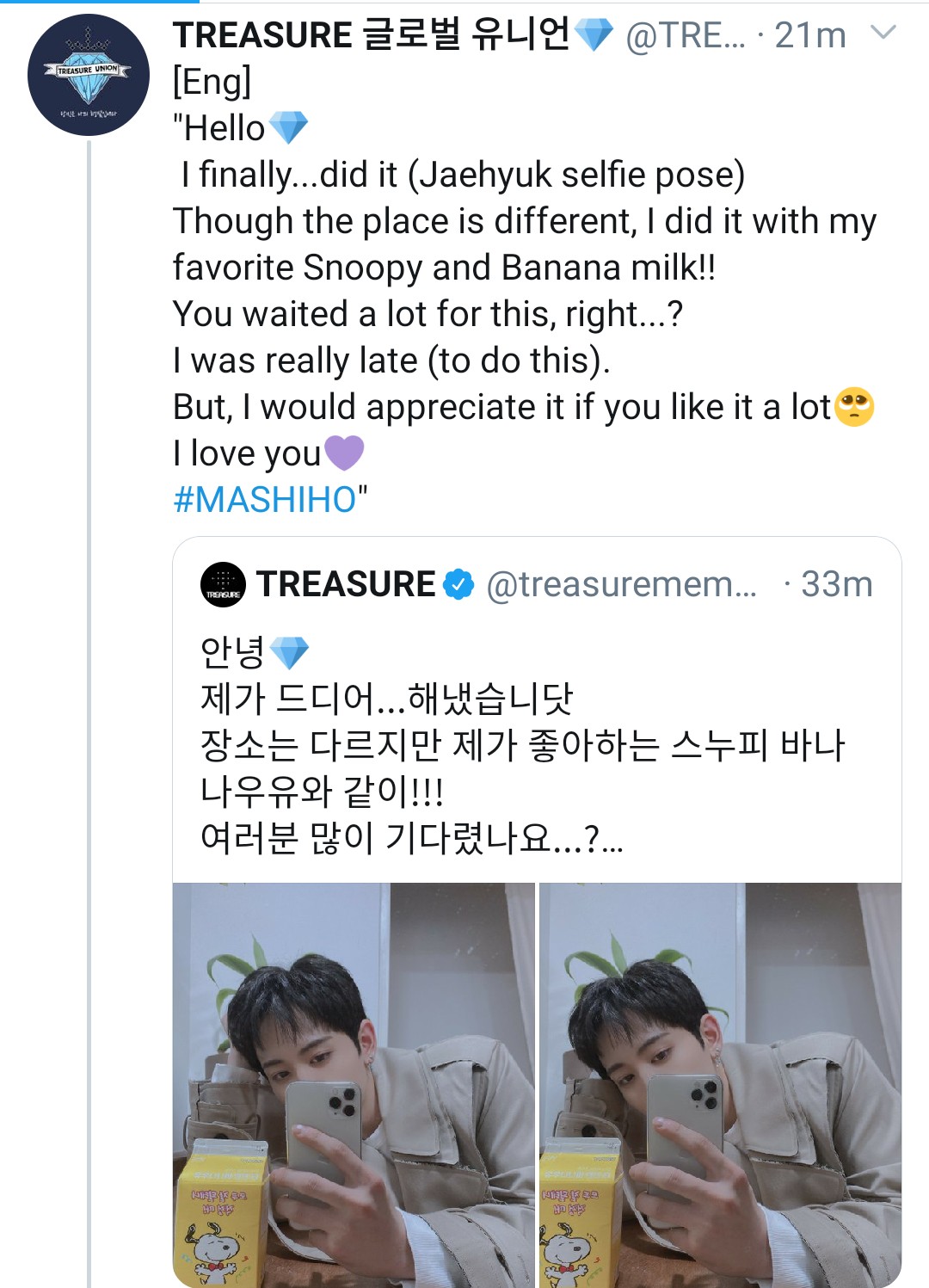This screenshot has height=1288, width=929.
Task: Click the blue verified badge next to TREASURE
Action: tap(458, 584)
